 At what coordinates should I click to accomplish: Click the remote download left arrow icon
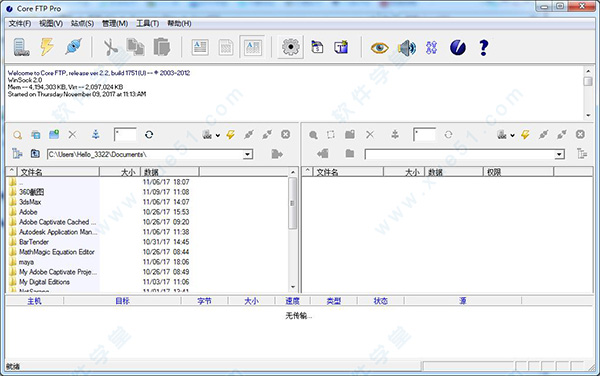(323, 154)
